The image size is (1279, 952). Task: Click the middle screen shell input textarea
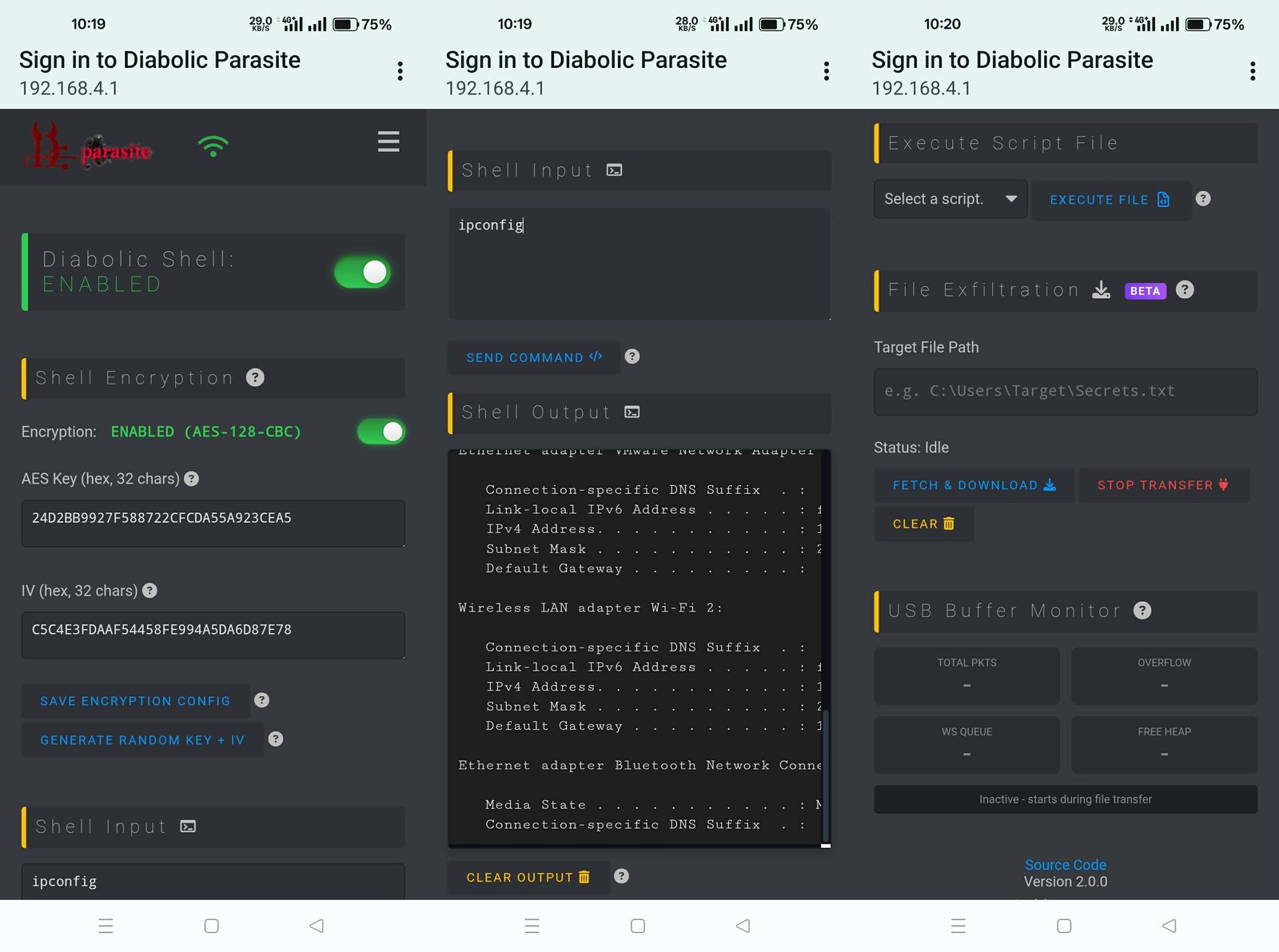coord(639,264)
